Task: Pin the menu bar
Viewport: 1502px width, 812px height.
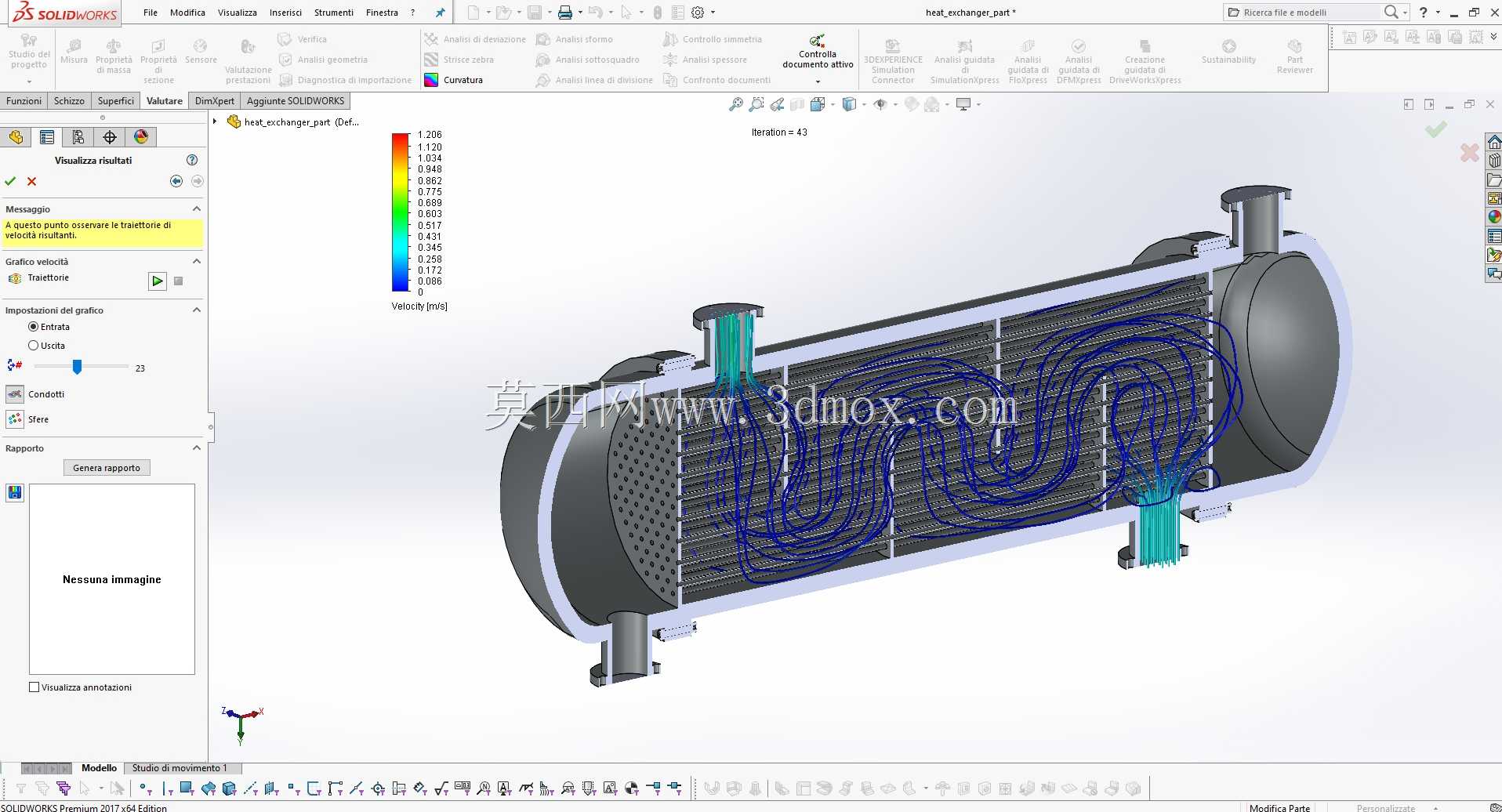Action: coord(441,13)
